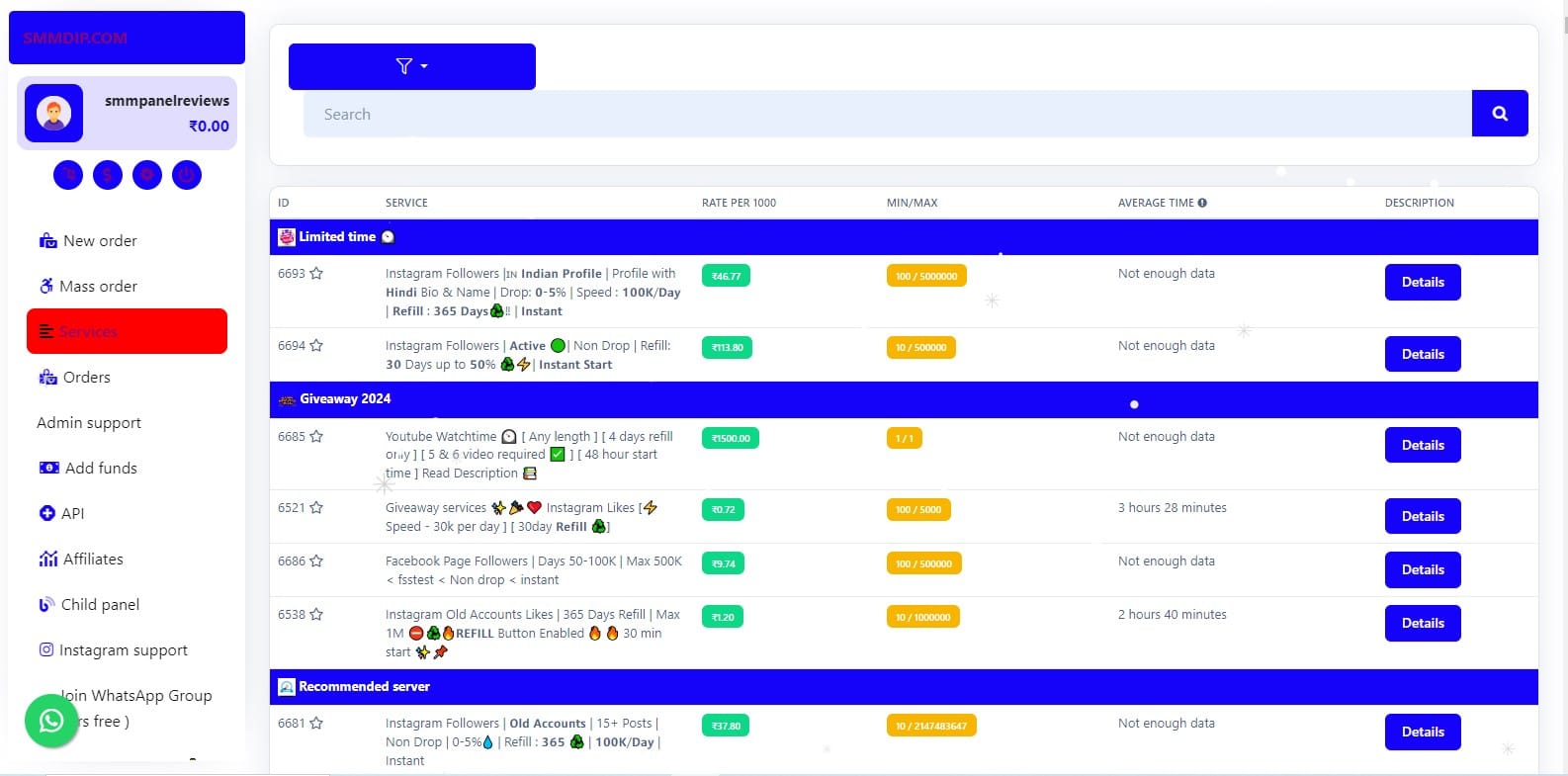
Task: Click the language translate icon
Action: point(68,176)
